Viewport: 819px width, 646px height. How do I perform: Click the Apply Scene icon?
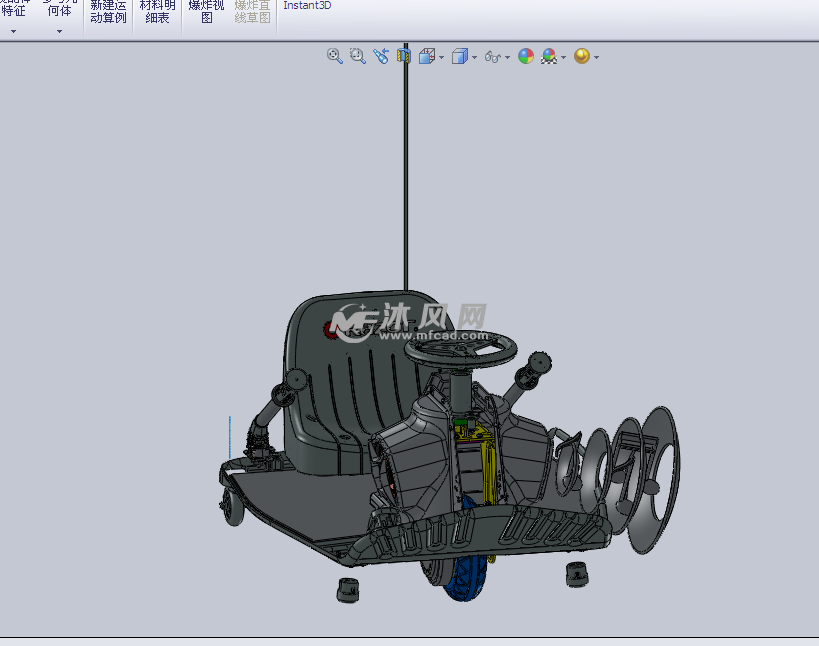click(549, 56)
